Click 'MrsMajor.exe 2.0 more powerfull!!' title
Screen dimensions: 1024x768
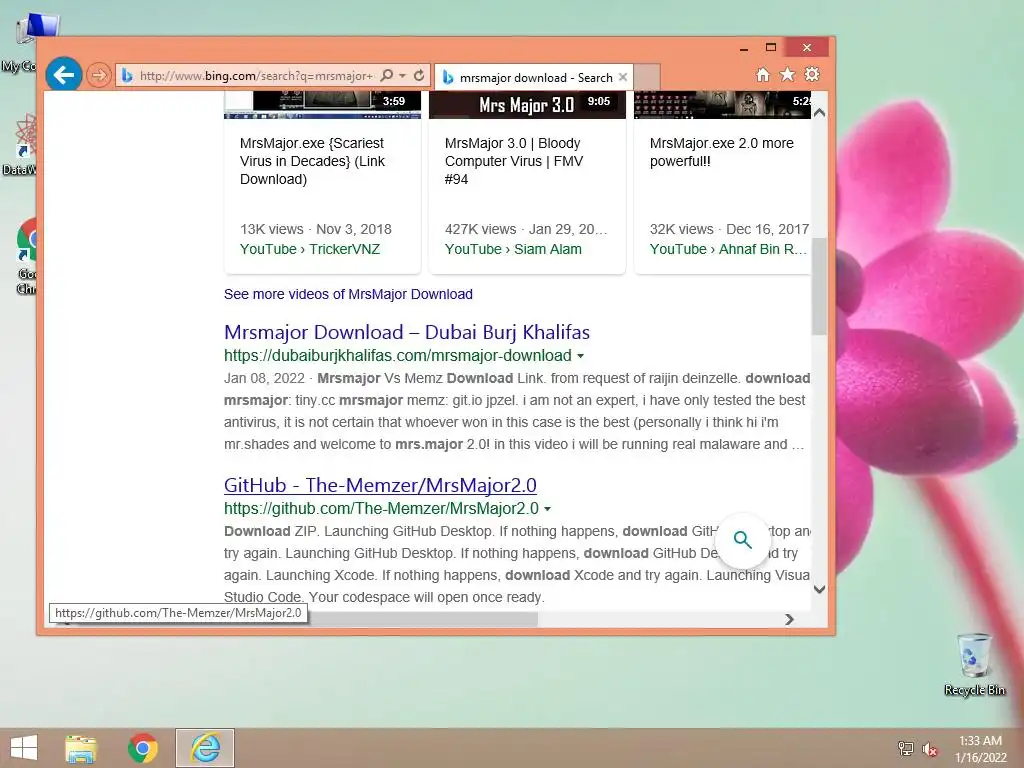[722, 152]
